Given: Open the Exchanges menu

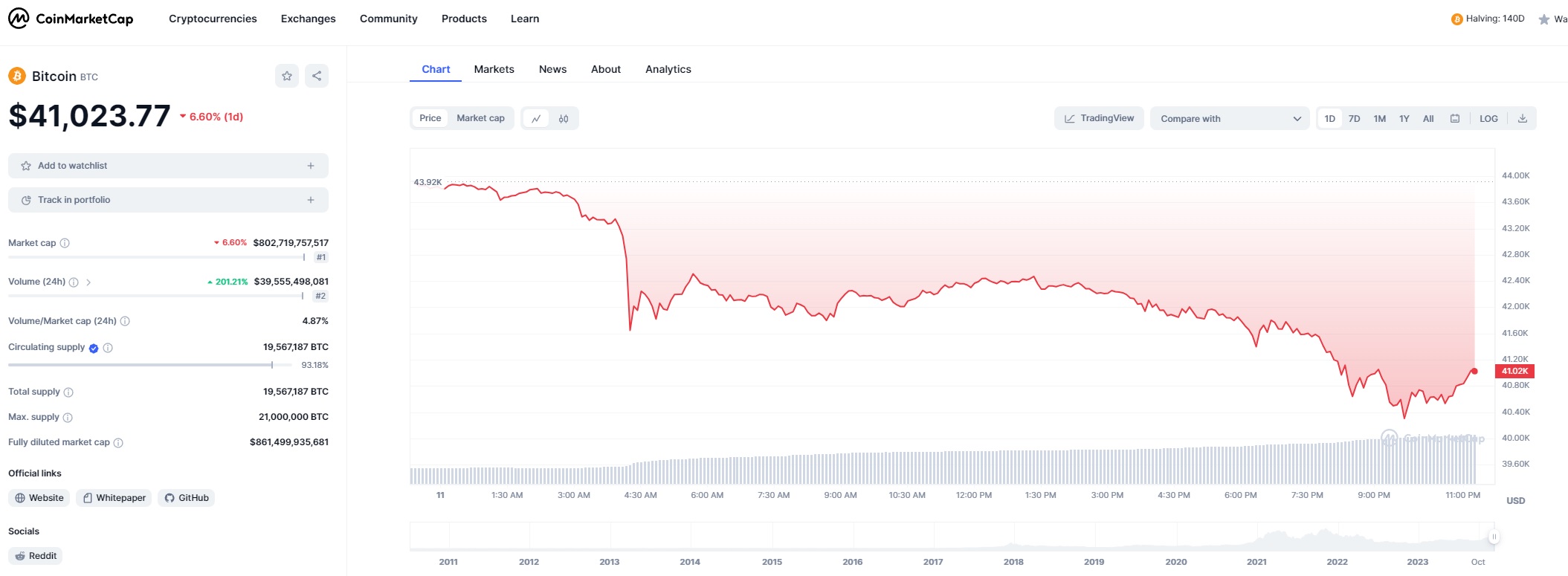Looking at the screenshot, I should coord(309,19).
